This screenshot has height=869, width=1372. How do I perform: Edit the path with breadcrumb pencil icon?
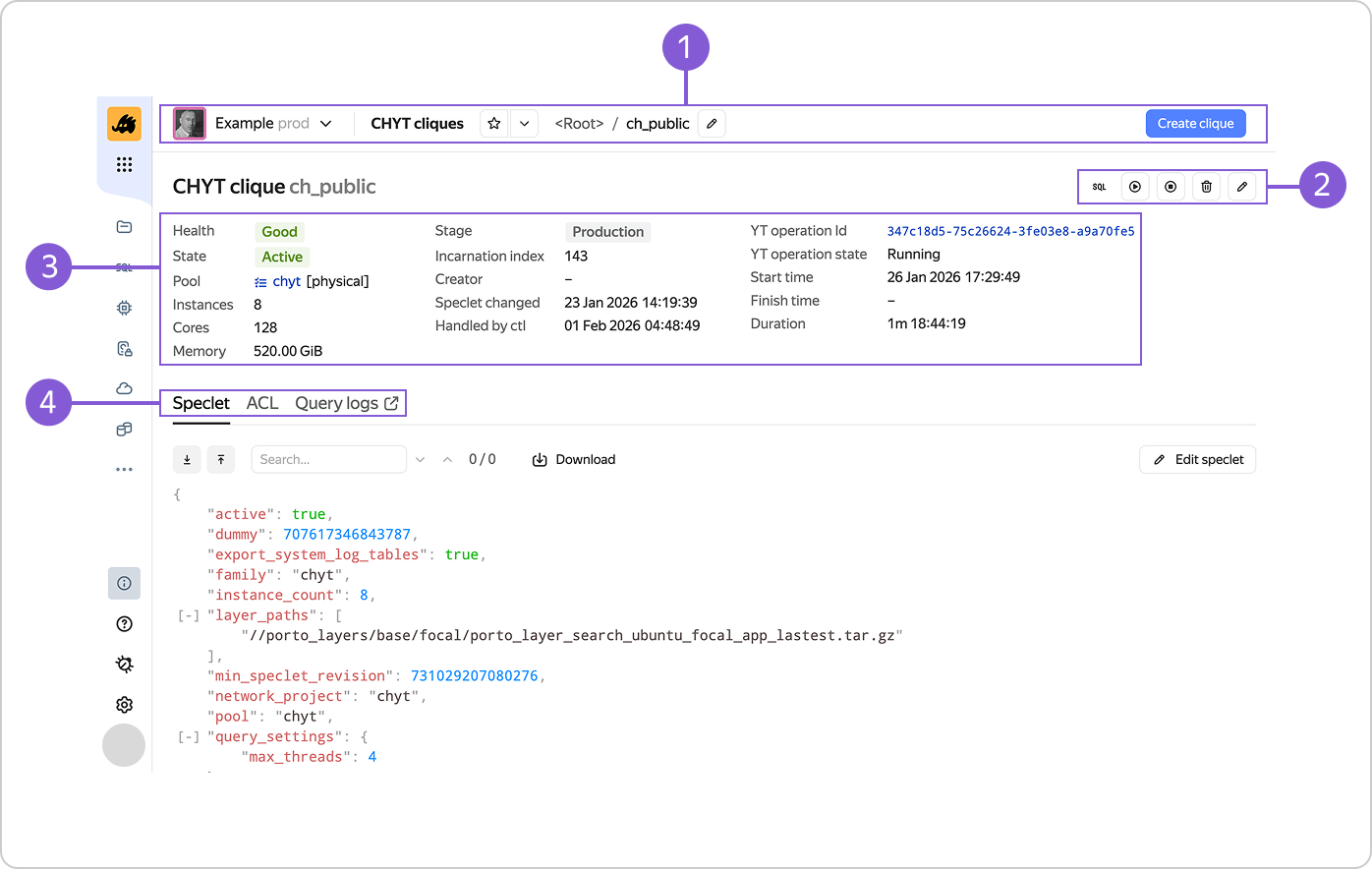coord(712,124)
